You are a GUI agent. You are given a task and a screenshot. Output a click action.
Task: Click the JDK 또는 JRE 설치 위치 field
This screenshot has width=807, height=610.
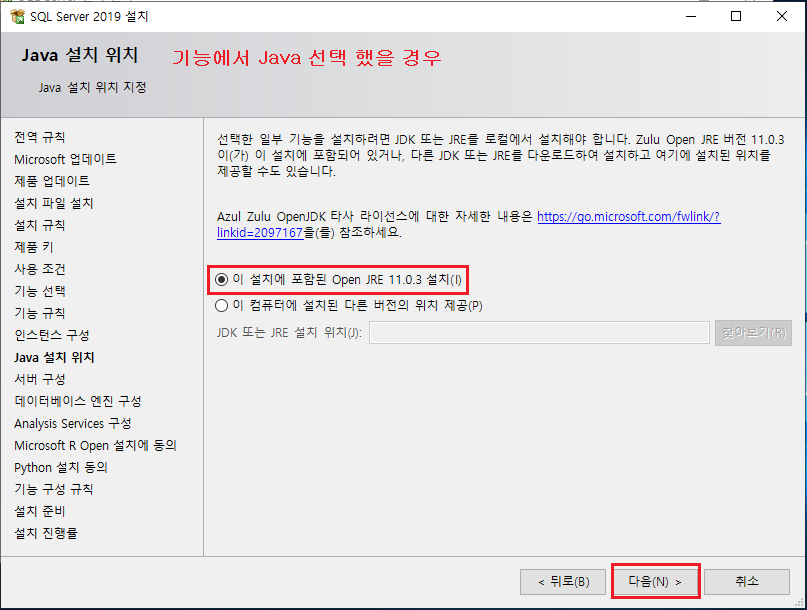point(539,333)
